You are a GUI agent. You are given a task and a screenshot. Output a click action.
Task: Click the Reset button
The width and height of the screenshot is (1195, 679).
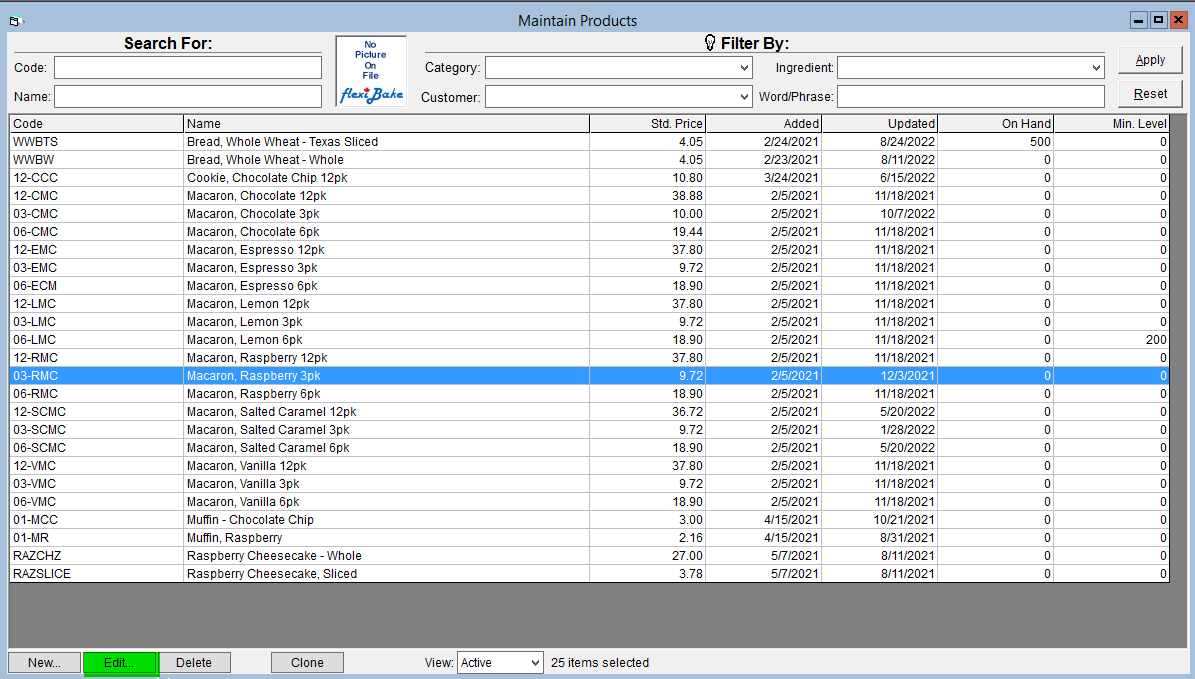pyautogui.click(x=1150, y=94)
